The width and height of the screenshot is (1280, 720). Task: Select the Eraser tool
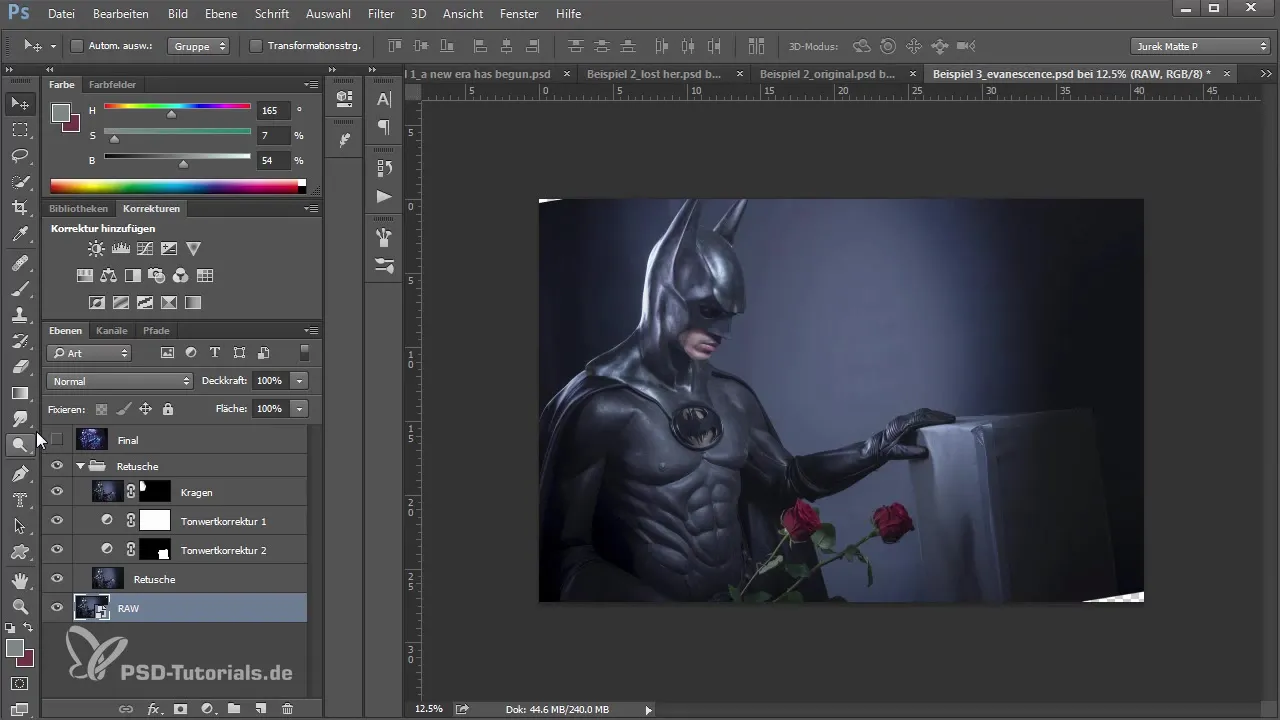(20, 367)
